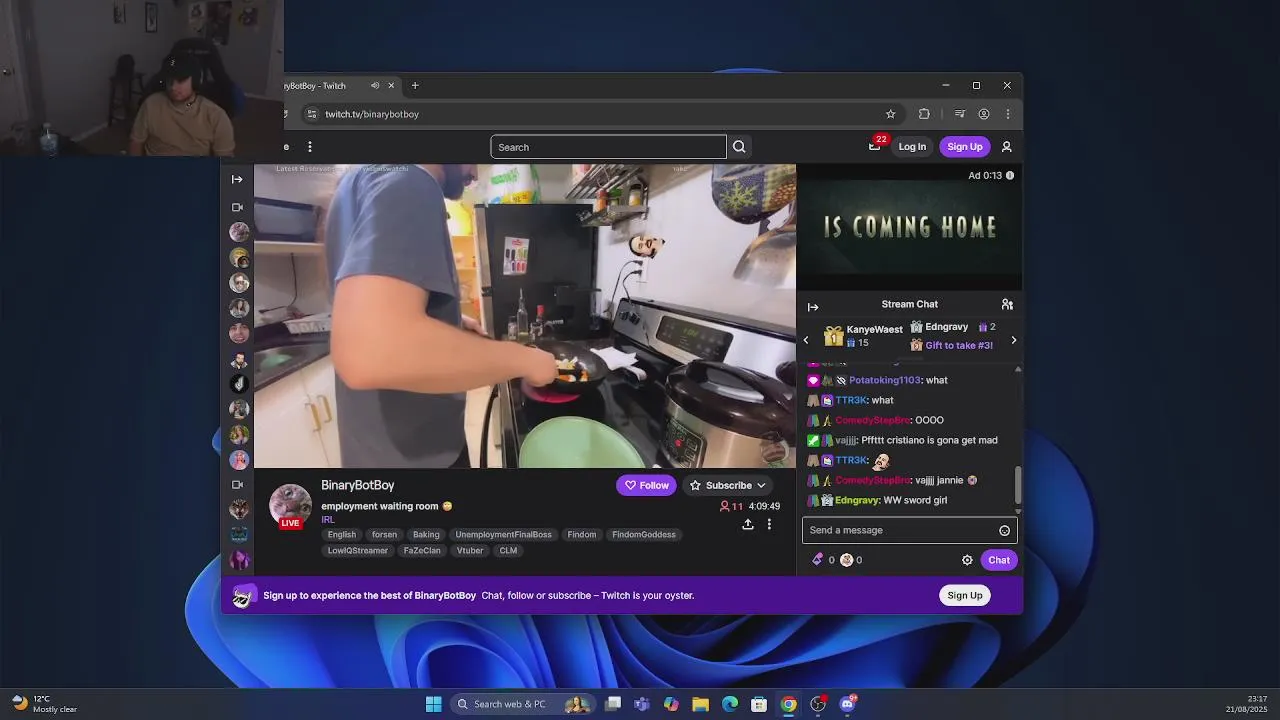1280x720 pixels.
Task: Open File Explorer from taskbar
Action: 700,704
